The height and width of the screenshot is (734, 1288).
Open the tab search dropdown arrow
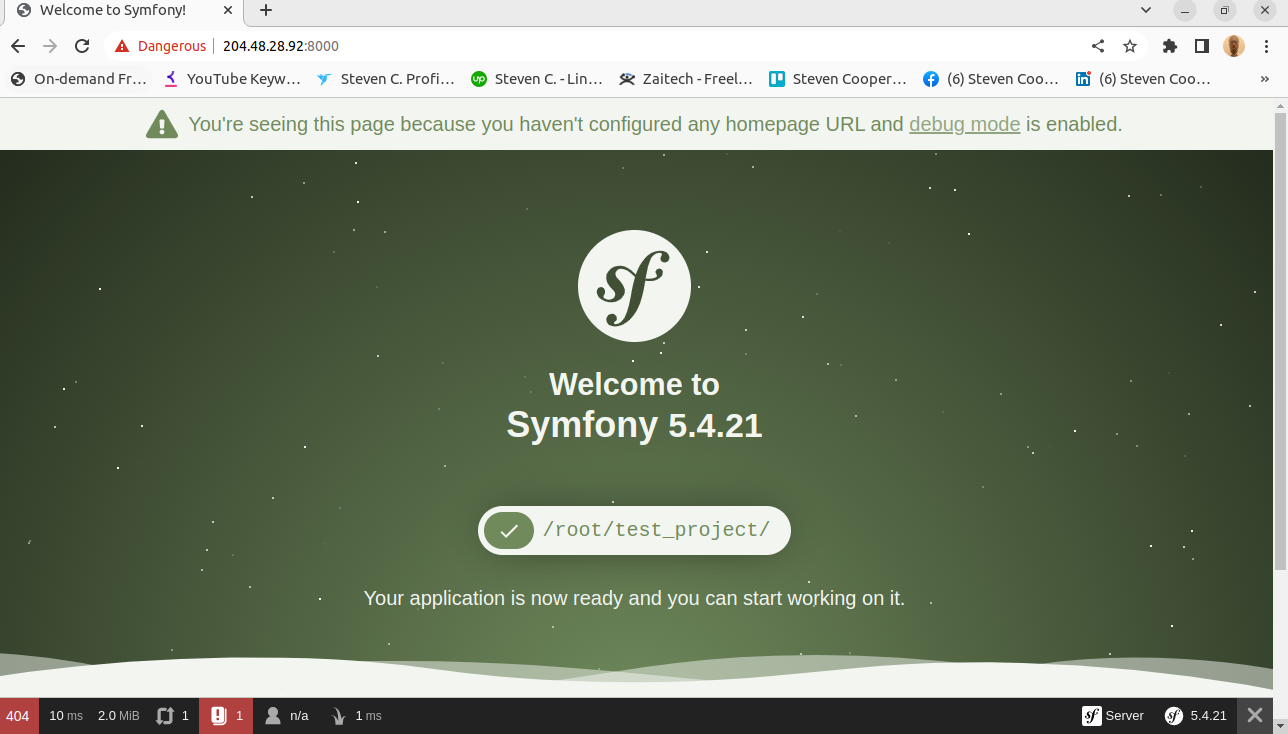[x=1146, y=10]
